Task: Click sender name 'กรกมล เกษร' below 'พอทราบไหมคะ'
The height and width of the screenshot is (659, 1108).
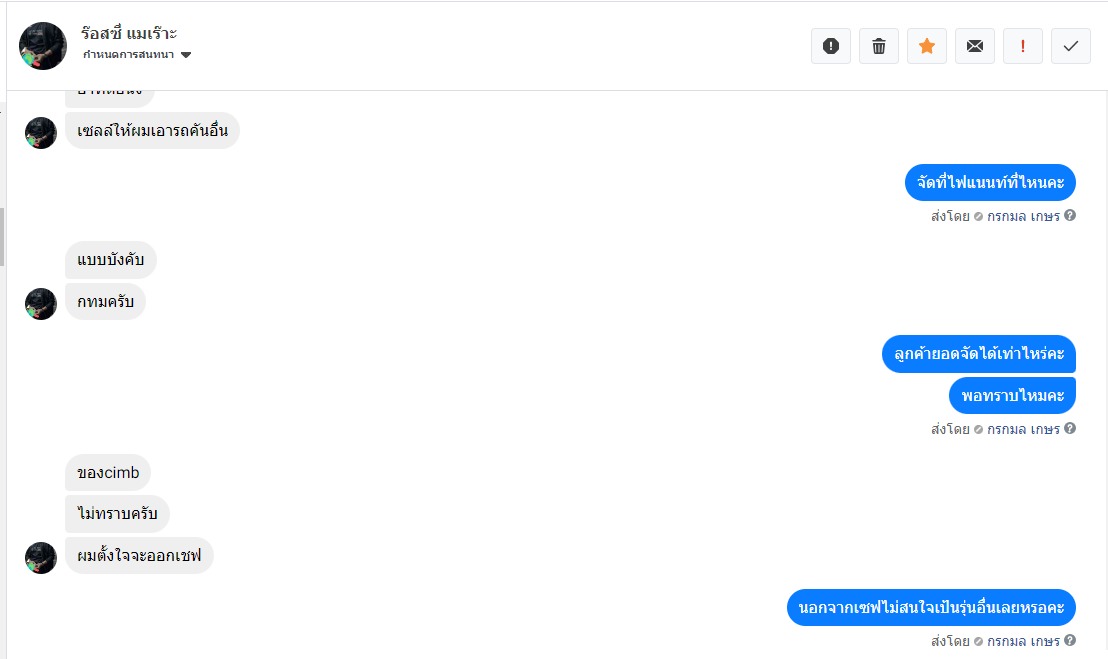Action: coord(1023,429)
